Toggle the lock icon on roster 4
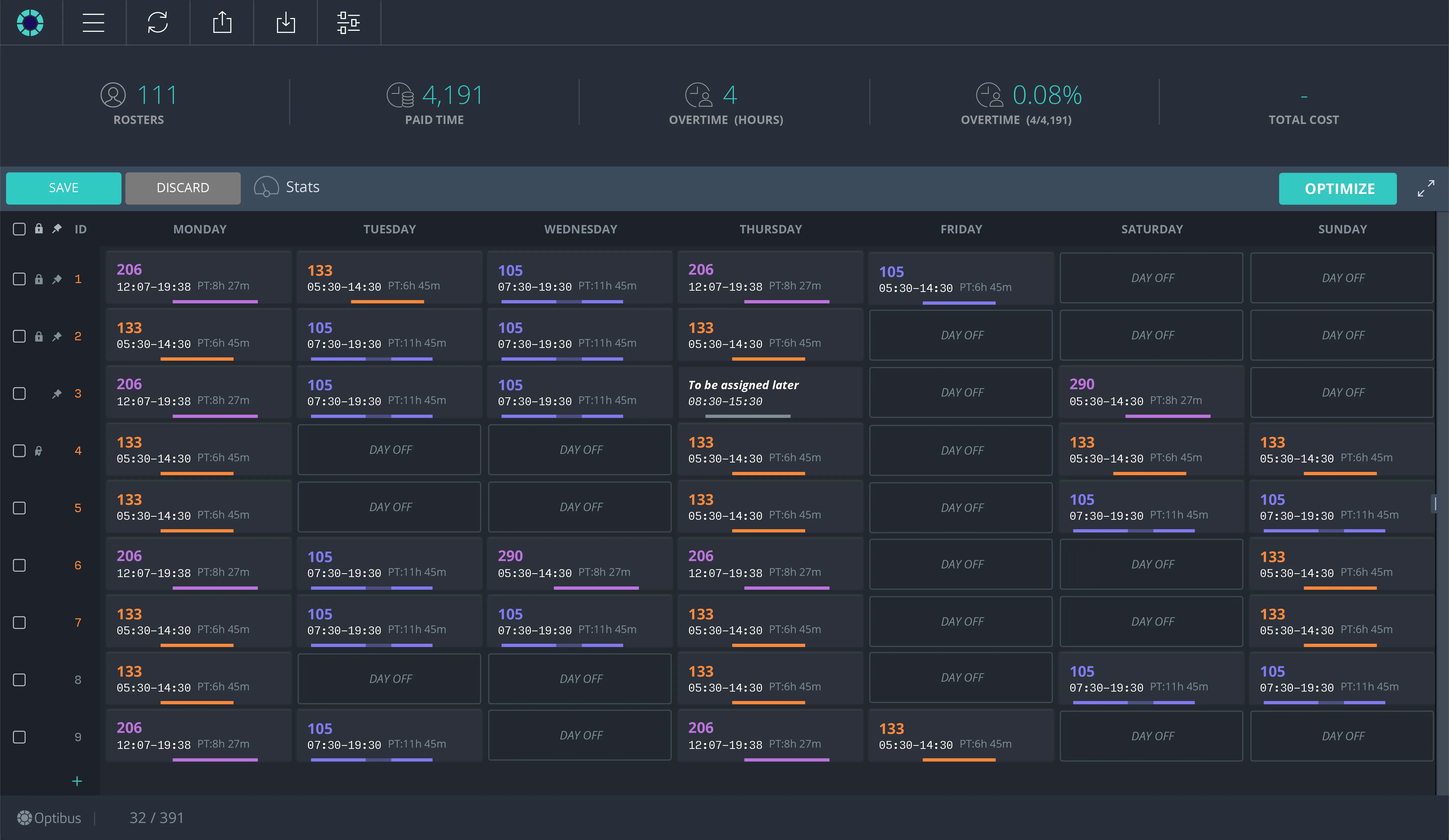Screen dimensions: 1449x840 [x=38, y=451]
